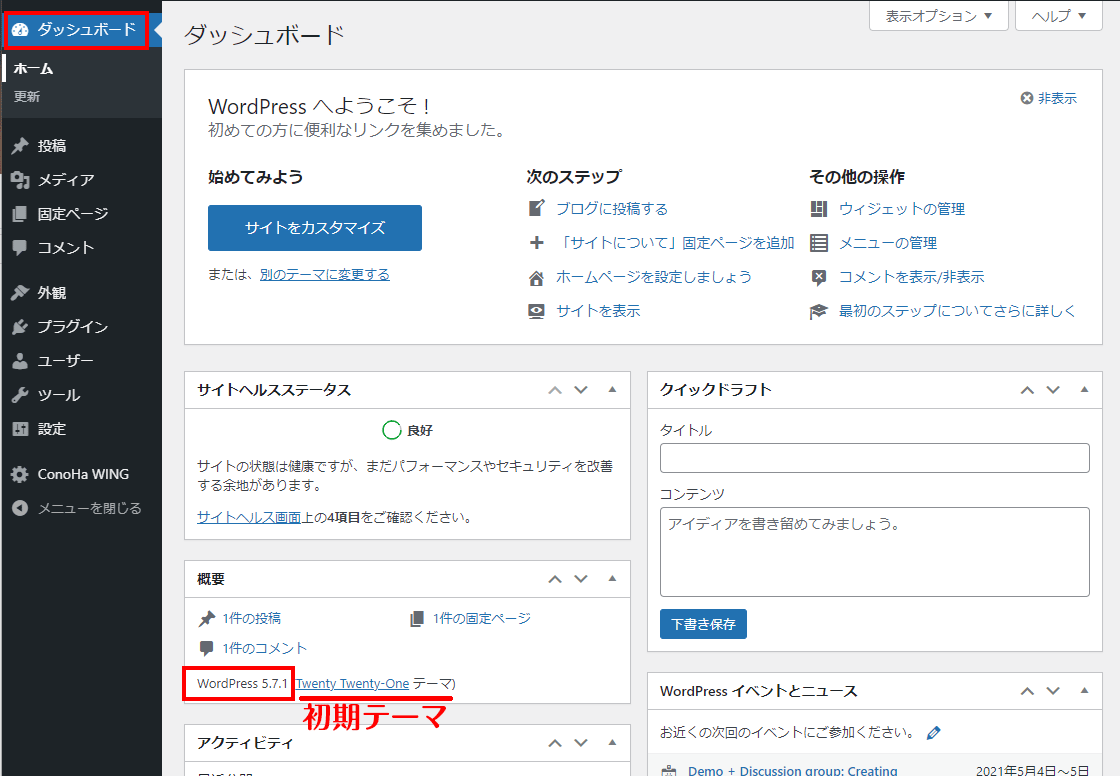Viewport: 1120px width, 776px height.
Task: Open 別のテーマに変更する link
Action: coord(324,274)
